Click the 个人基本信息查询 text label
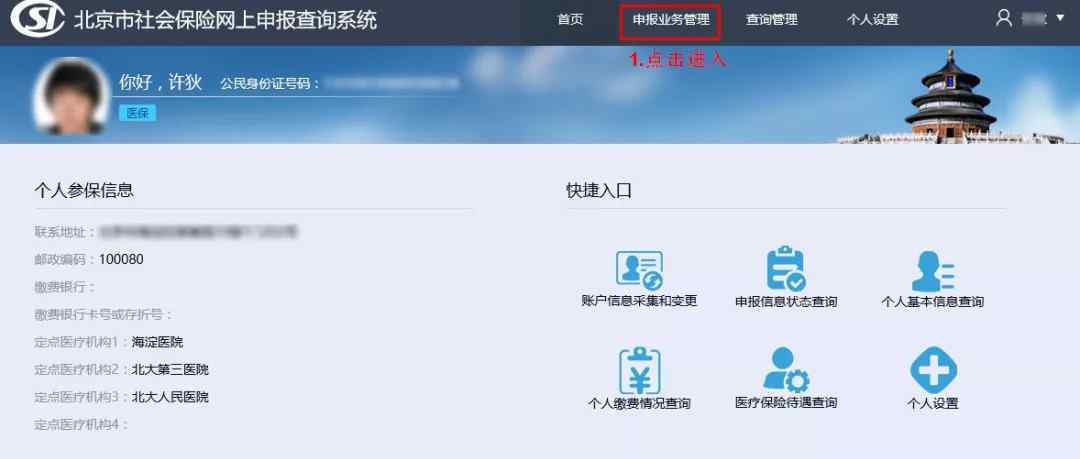This screenshot has height=459, width=1080. [x=932, y=301]
